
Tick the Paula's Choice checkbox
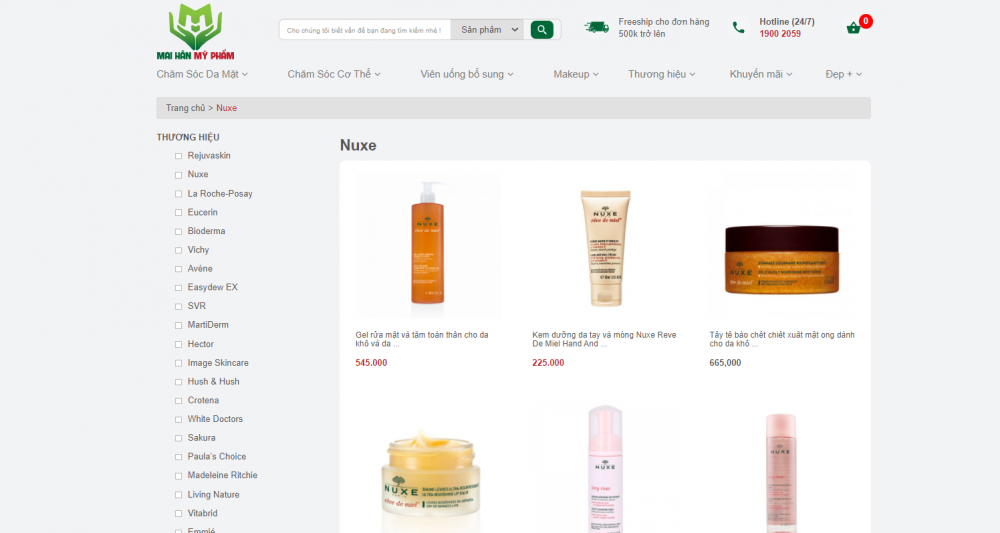pos(179,457)
